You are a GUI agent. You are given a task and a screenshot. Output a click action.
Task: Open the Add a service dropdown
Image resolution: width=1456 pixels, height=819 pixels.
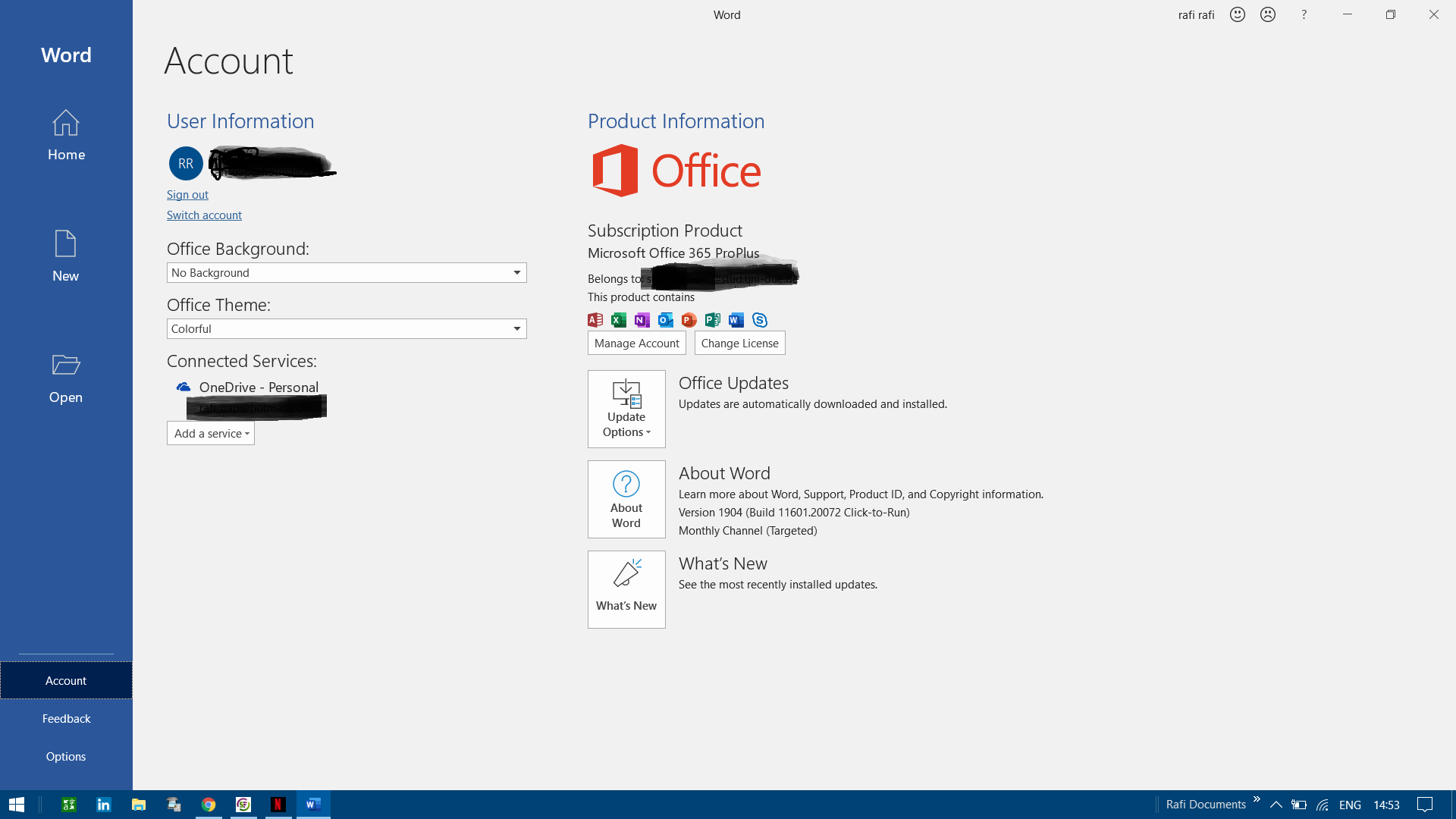point(211,434)
